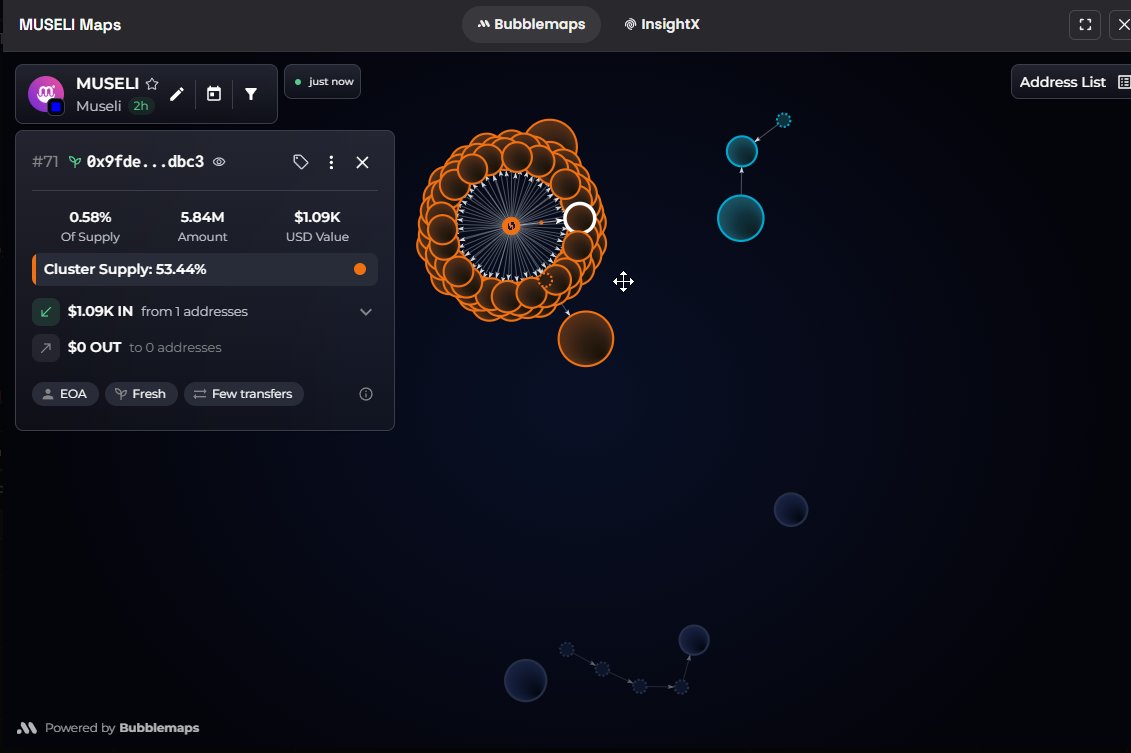The width and height of the screenshot is (1131, 753).
Task: Click the MUSELI Maps title
Action: [x=70, y=25]
